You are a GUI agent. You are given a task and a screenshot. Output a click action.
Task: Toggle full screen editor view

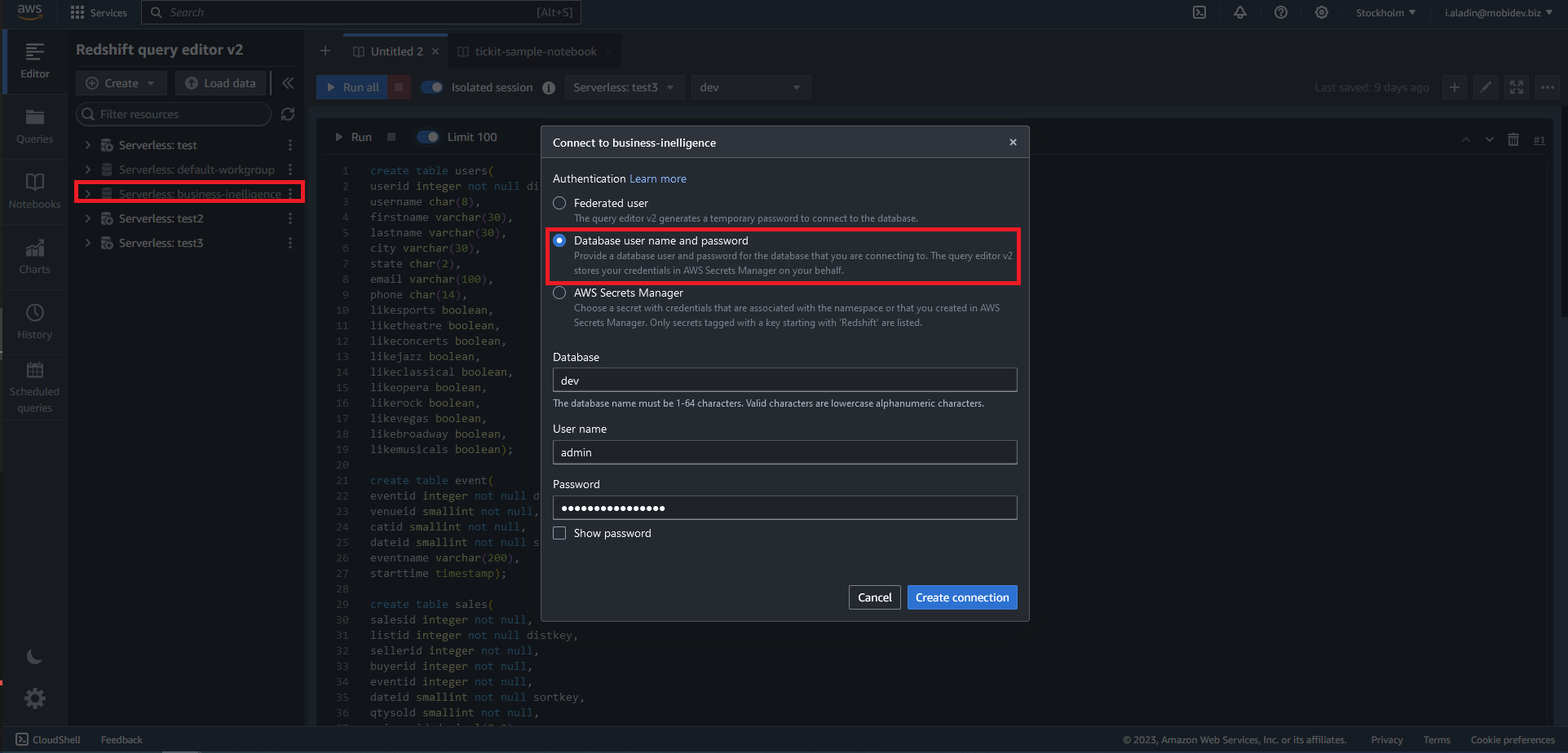[x=1517, y=87]
